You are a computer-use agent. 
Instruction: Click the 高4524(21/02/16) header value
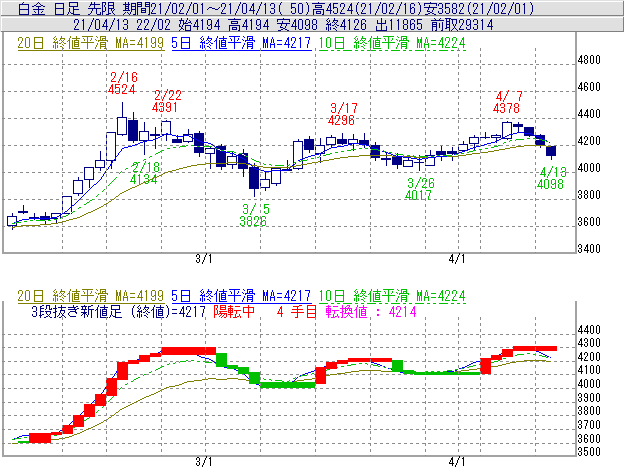pos(368,8)
